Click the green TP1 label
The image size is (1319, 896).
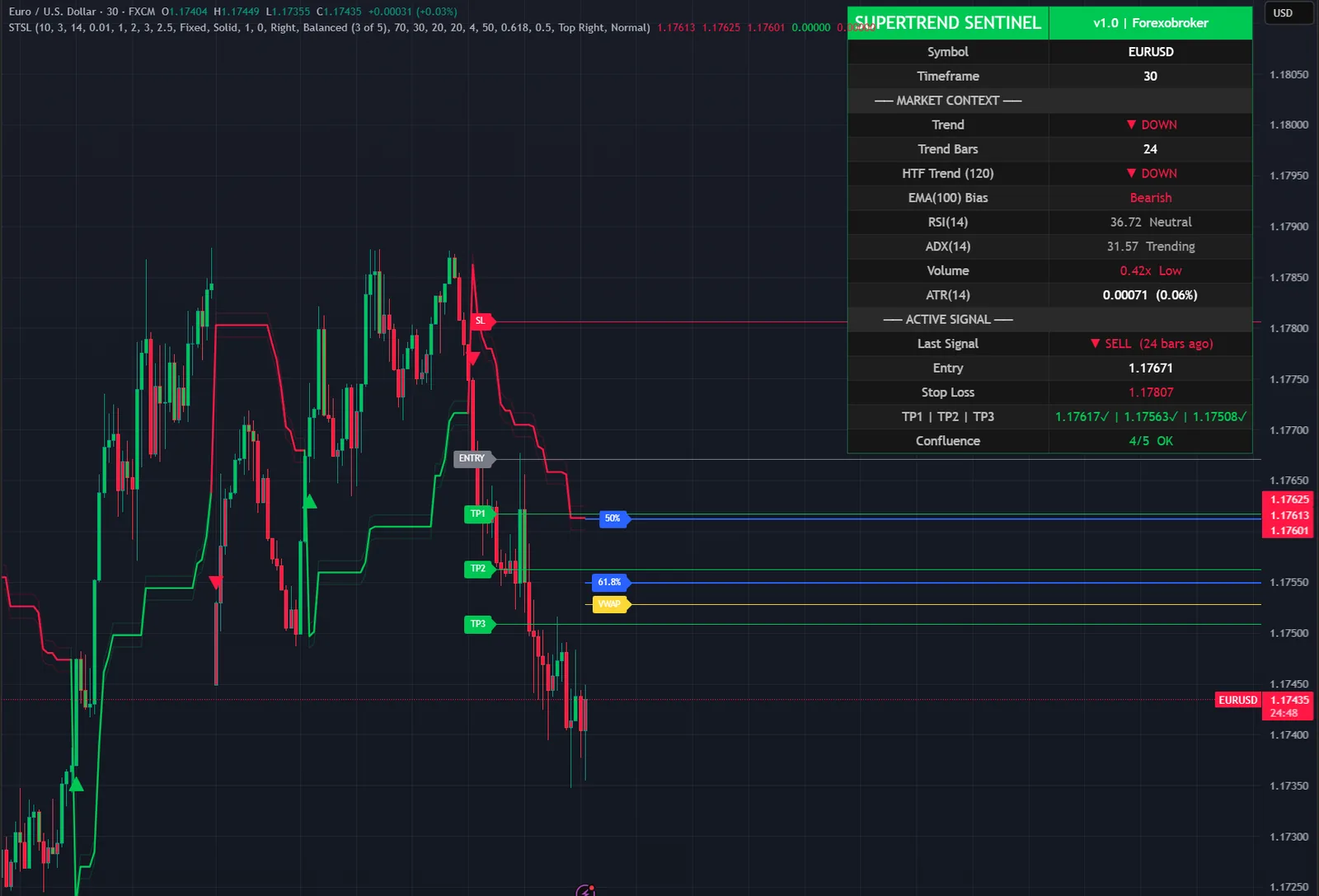[x=480, y=514]
